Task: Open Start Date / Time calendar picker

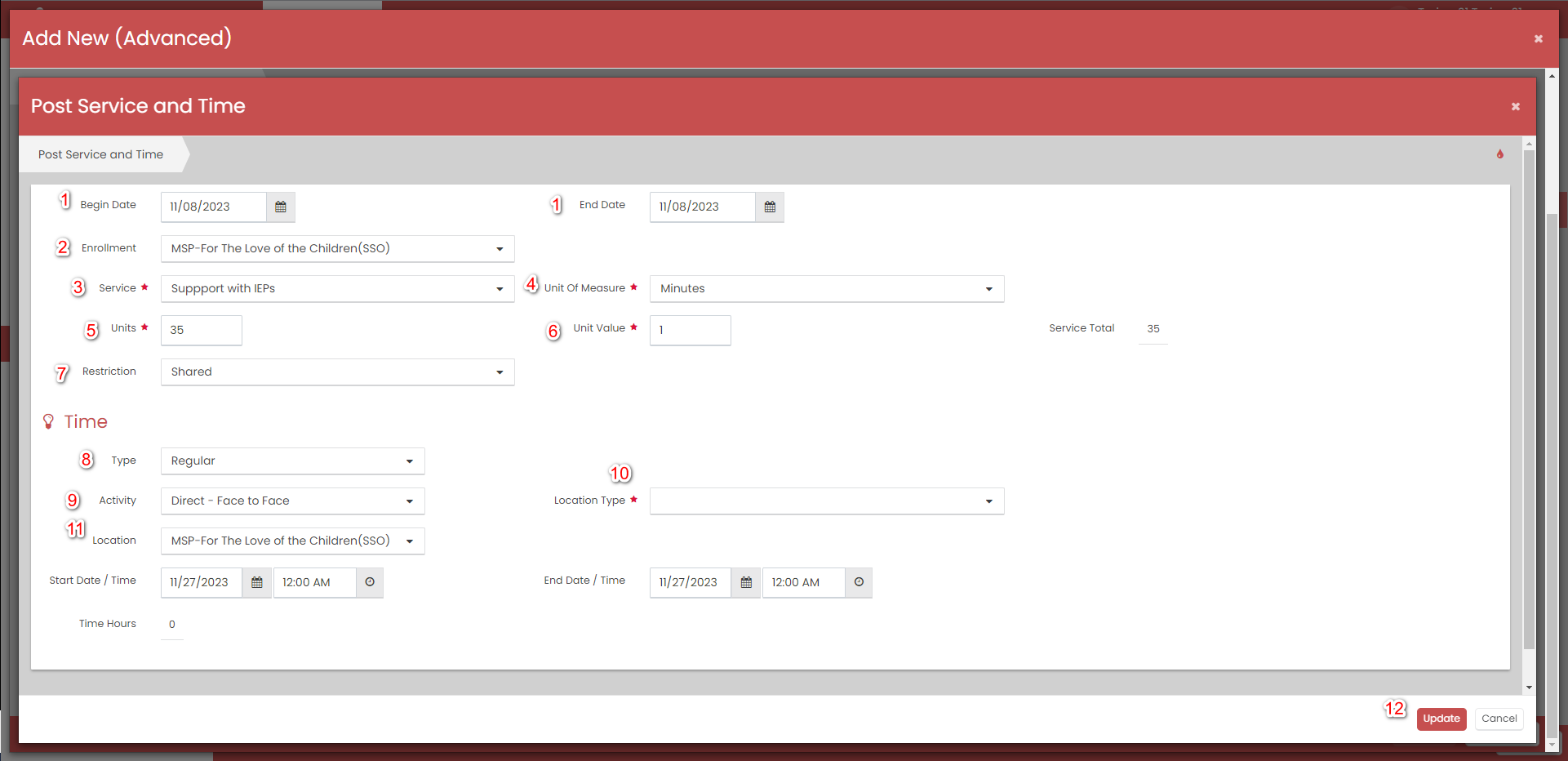Action: (x=256, y=583)
